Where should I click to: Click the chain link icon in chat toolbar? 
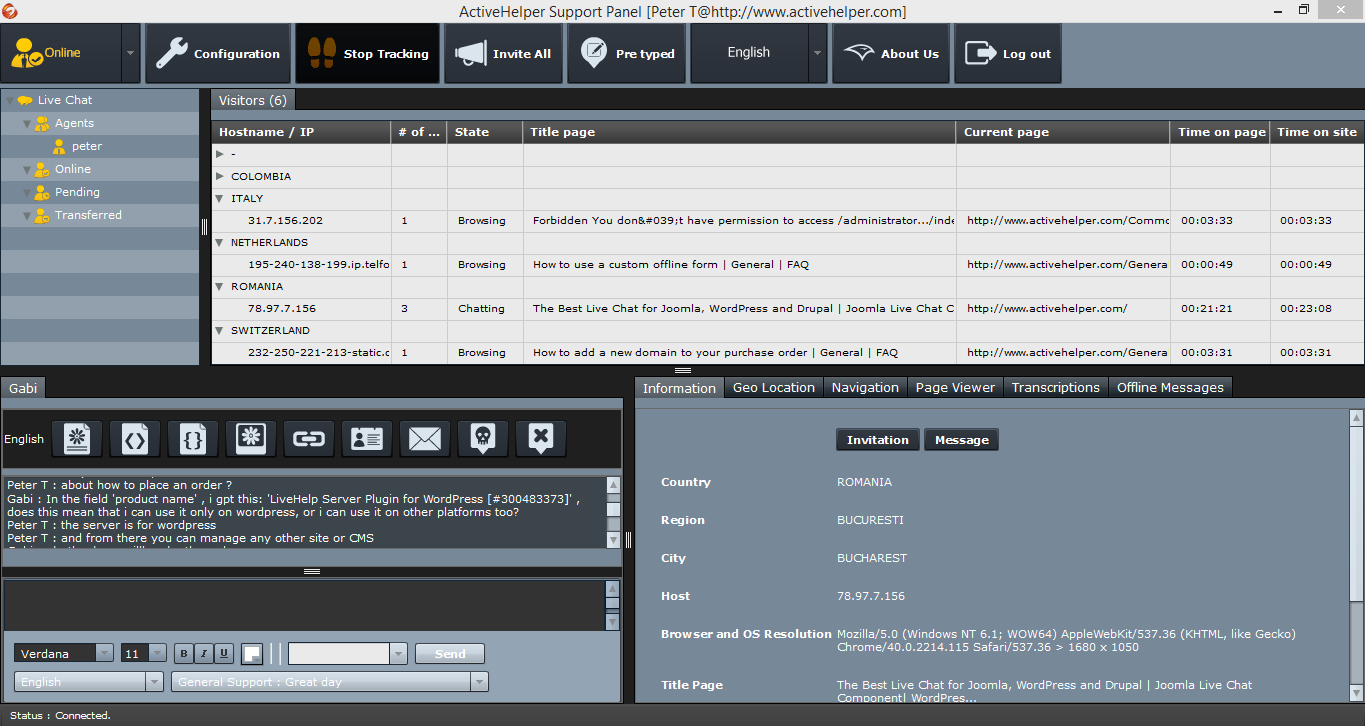pos(309,438)
